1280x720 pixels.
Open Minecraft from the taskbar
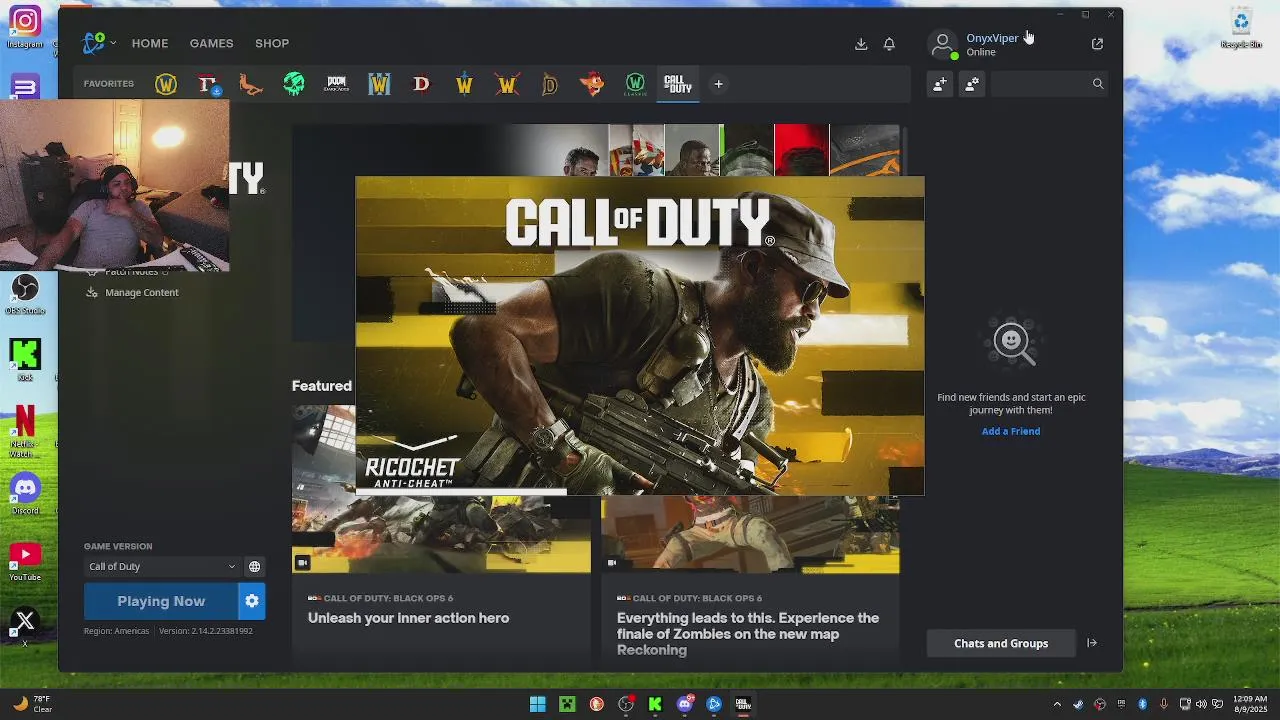click(x=567, y=704)
